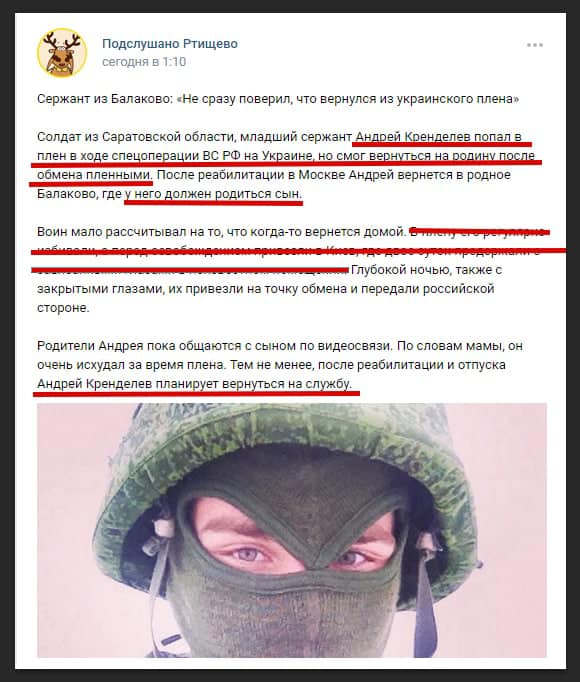Open the attached soldier photo
The width and height of the screenshot is (580, 682).
(292, 530)
